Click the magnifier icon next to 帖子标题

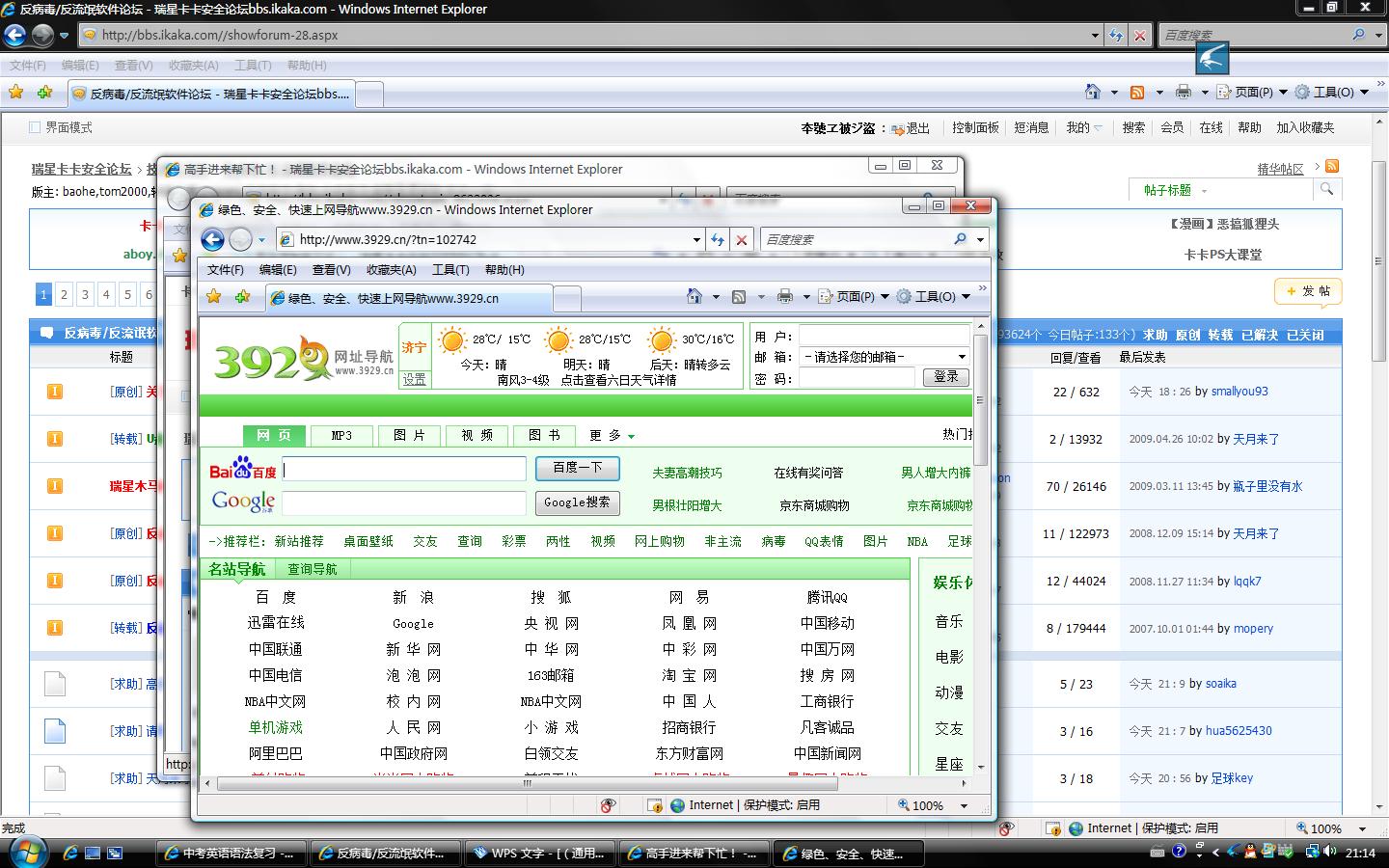(x=1326, y=190)
